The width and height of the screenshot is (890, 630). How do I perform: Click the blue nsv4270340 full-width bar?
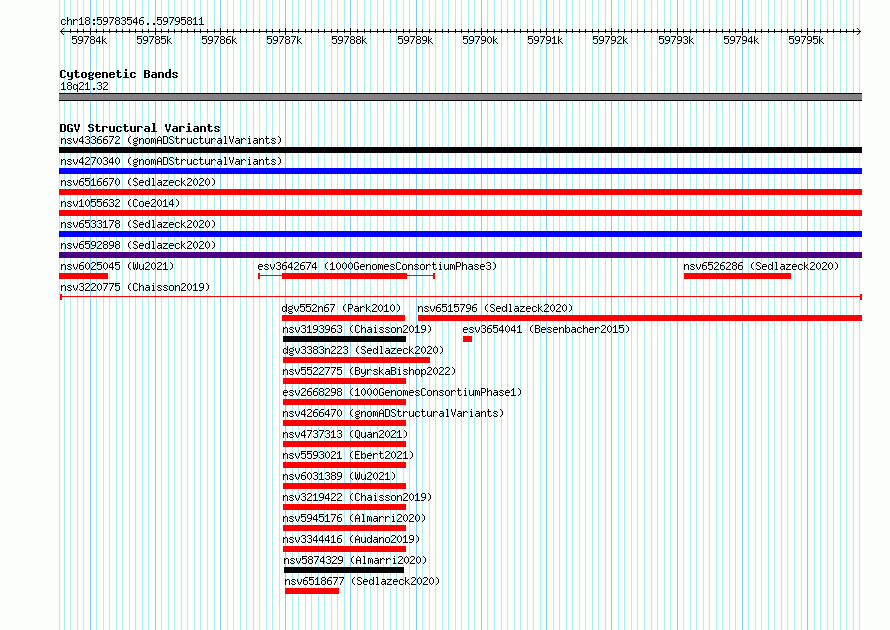460,171
